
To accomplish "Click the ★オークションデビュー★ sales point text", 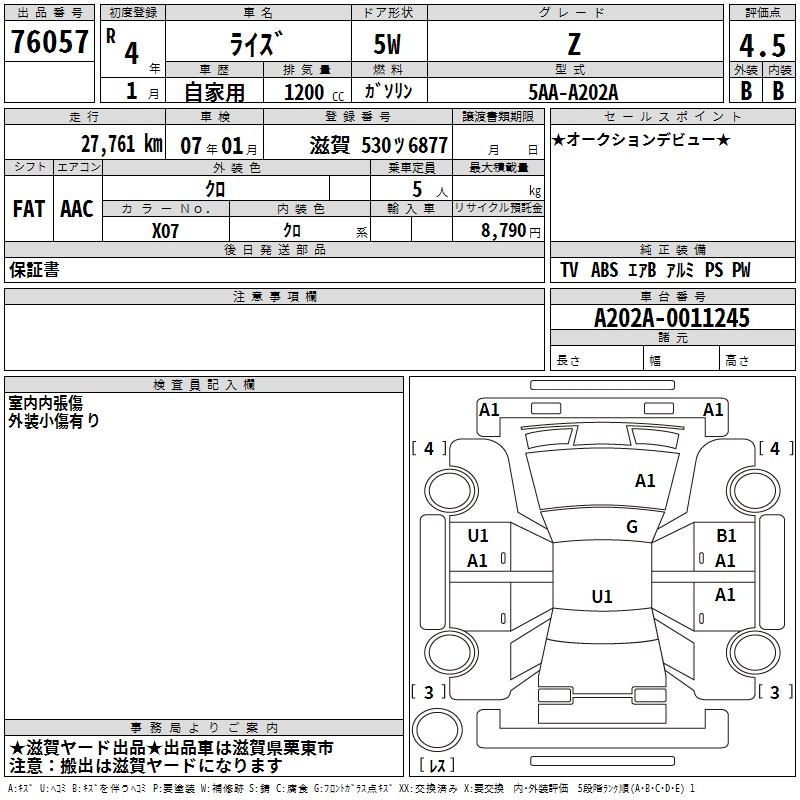I will (x=641, y=139).
